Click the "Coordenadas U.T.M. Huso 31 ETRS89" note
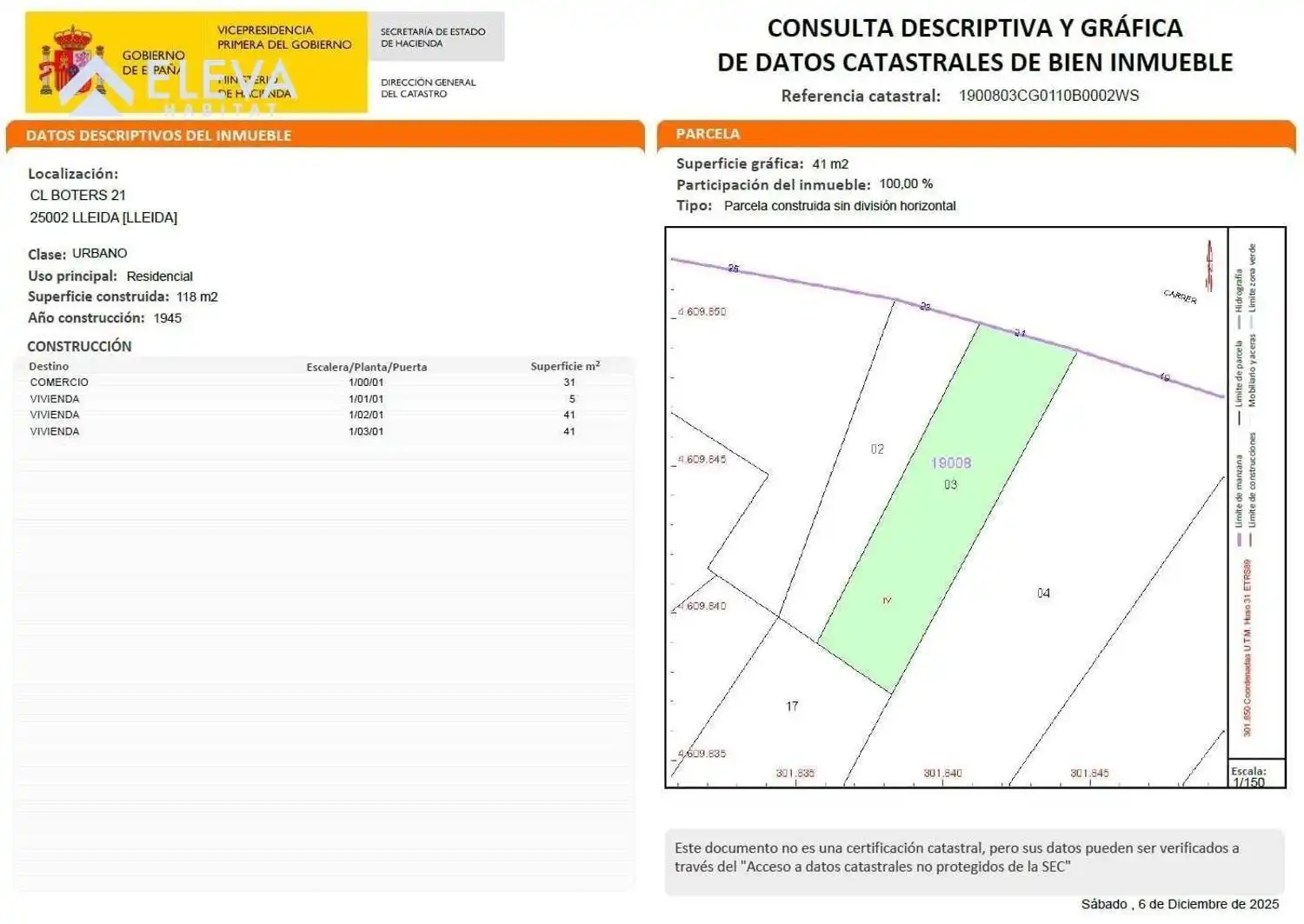The height and width of the screenshot is (924, 1304). pos(1247,648)
